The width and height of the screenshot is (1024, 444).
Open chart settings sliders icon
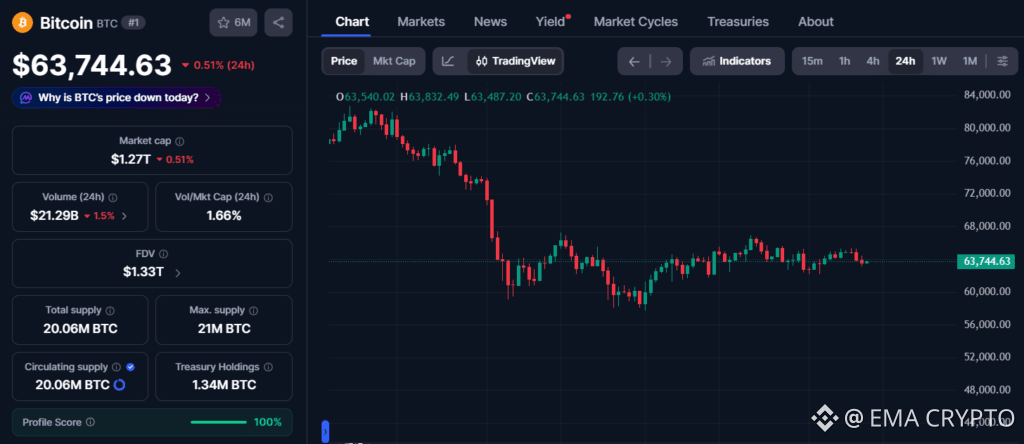point(1002,61)
